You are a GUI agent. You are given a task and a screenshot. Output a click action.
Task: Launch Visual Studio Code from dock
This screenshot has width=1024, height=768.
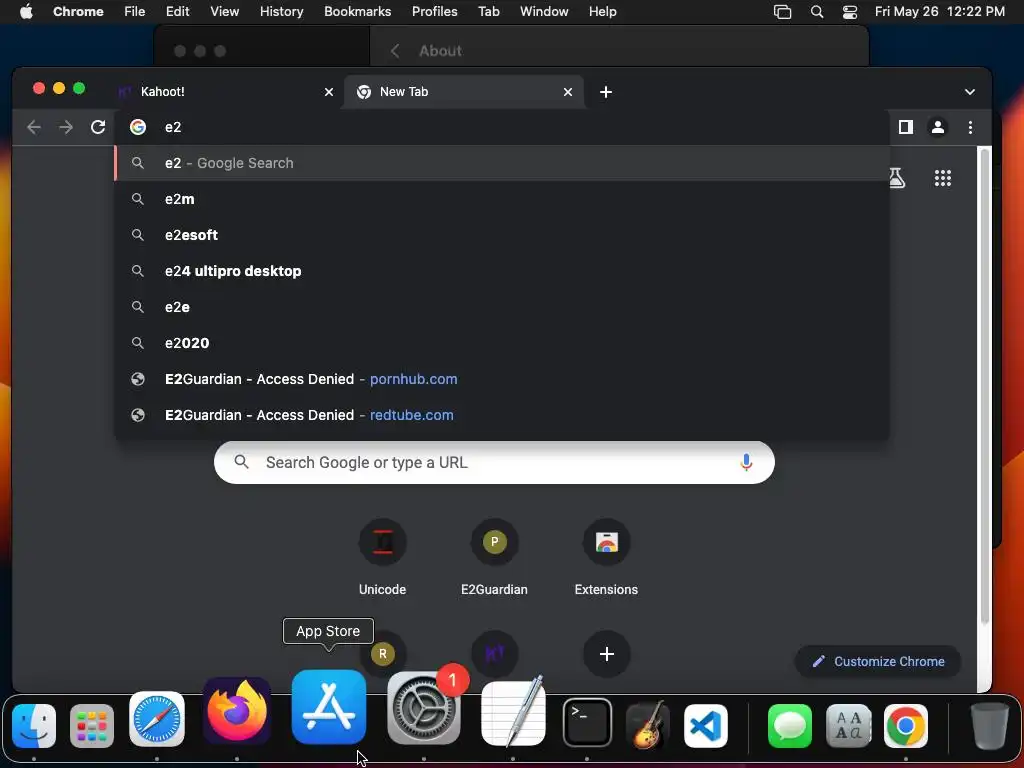(x=706, y=726)
